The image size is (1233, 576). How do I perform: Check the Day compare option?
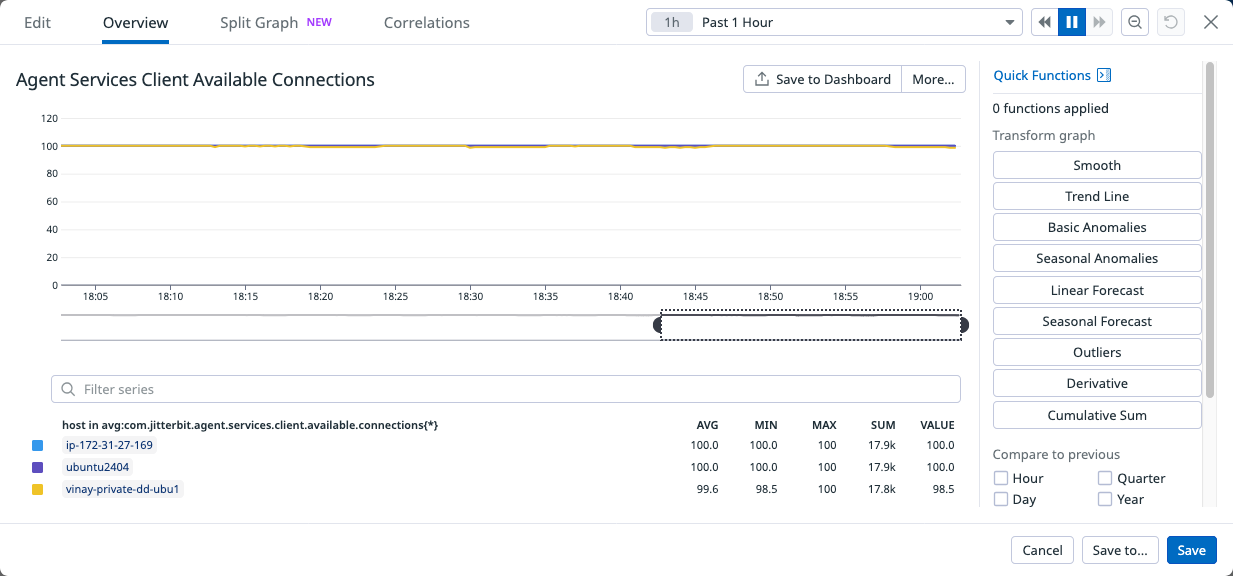pos(1001,500)
